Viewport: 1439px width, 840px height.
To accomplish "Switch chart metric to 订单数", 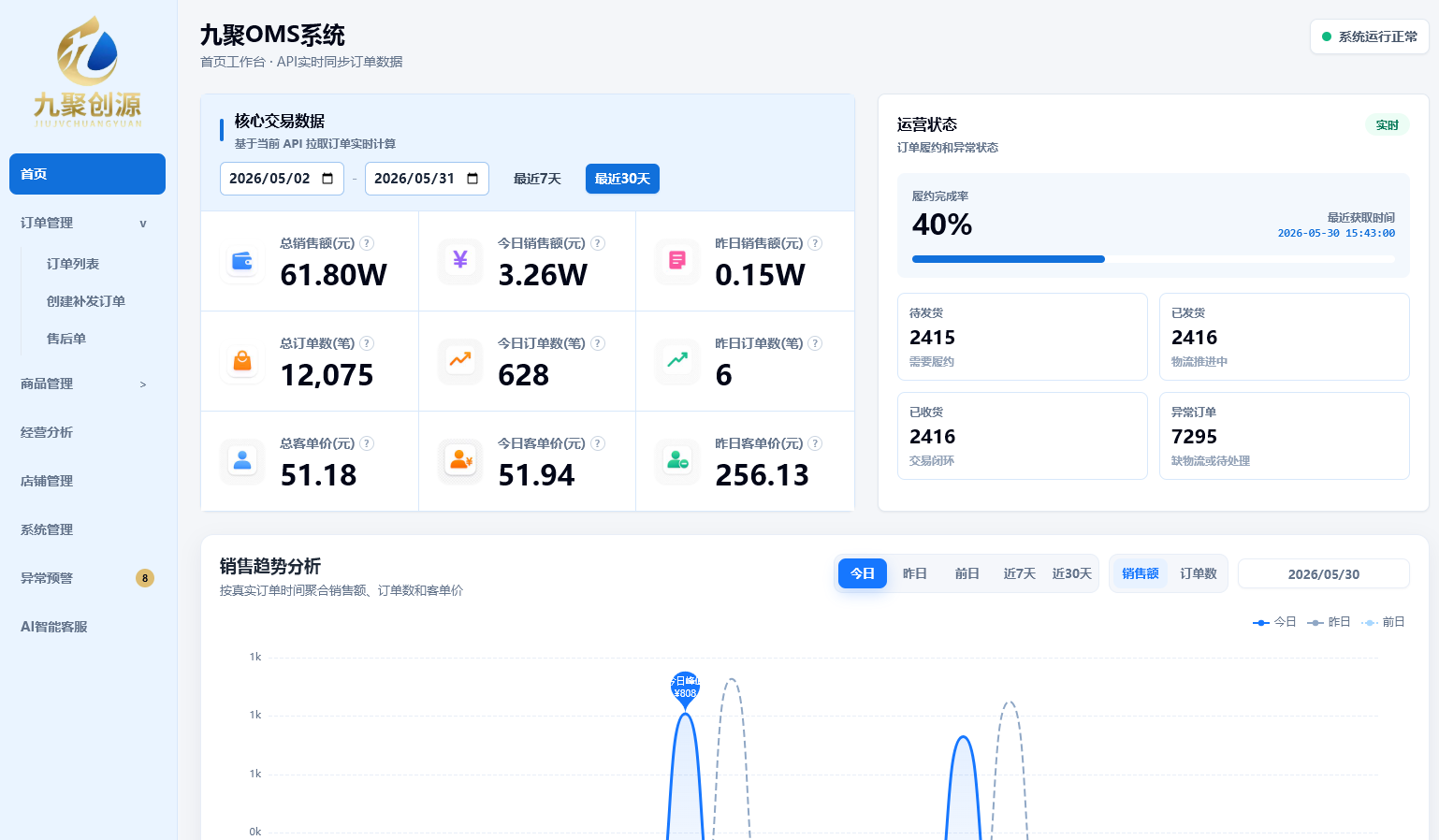I will (x=1199, y=573).
